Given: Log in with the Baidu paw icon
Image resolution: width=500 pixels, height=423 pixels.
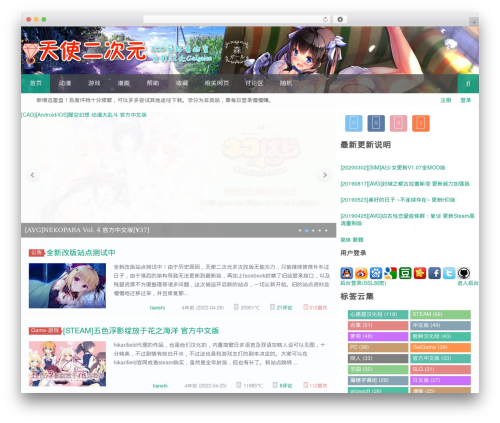Looking at the screenshot, I should pos(376,273).
